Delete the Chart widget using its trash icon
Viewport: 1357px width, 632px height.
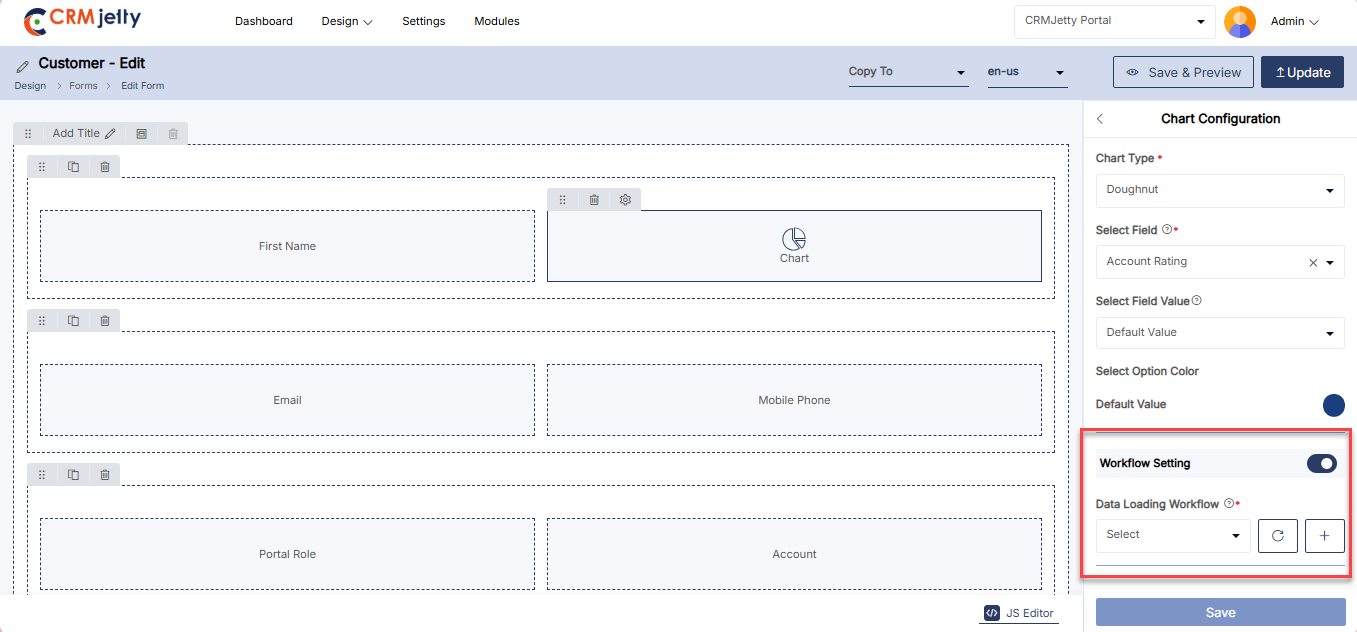pyautogui.click(x=594, y=200)
